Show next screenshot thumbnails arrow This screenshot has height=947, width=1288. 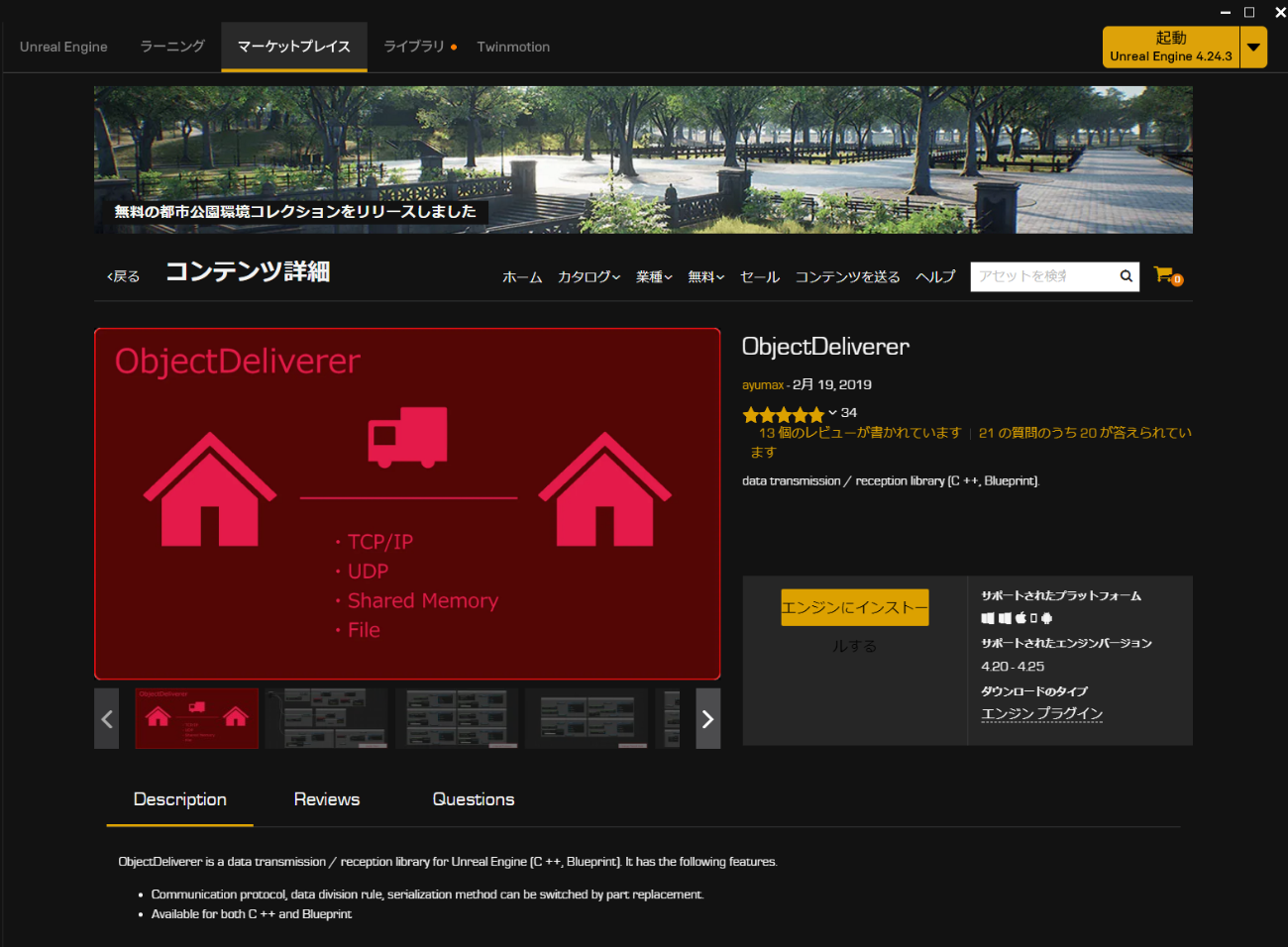point(707,719)
